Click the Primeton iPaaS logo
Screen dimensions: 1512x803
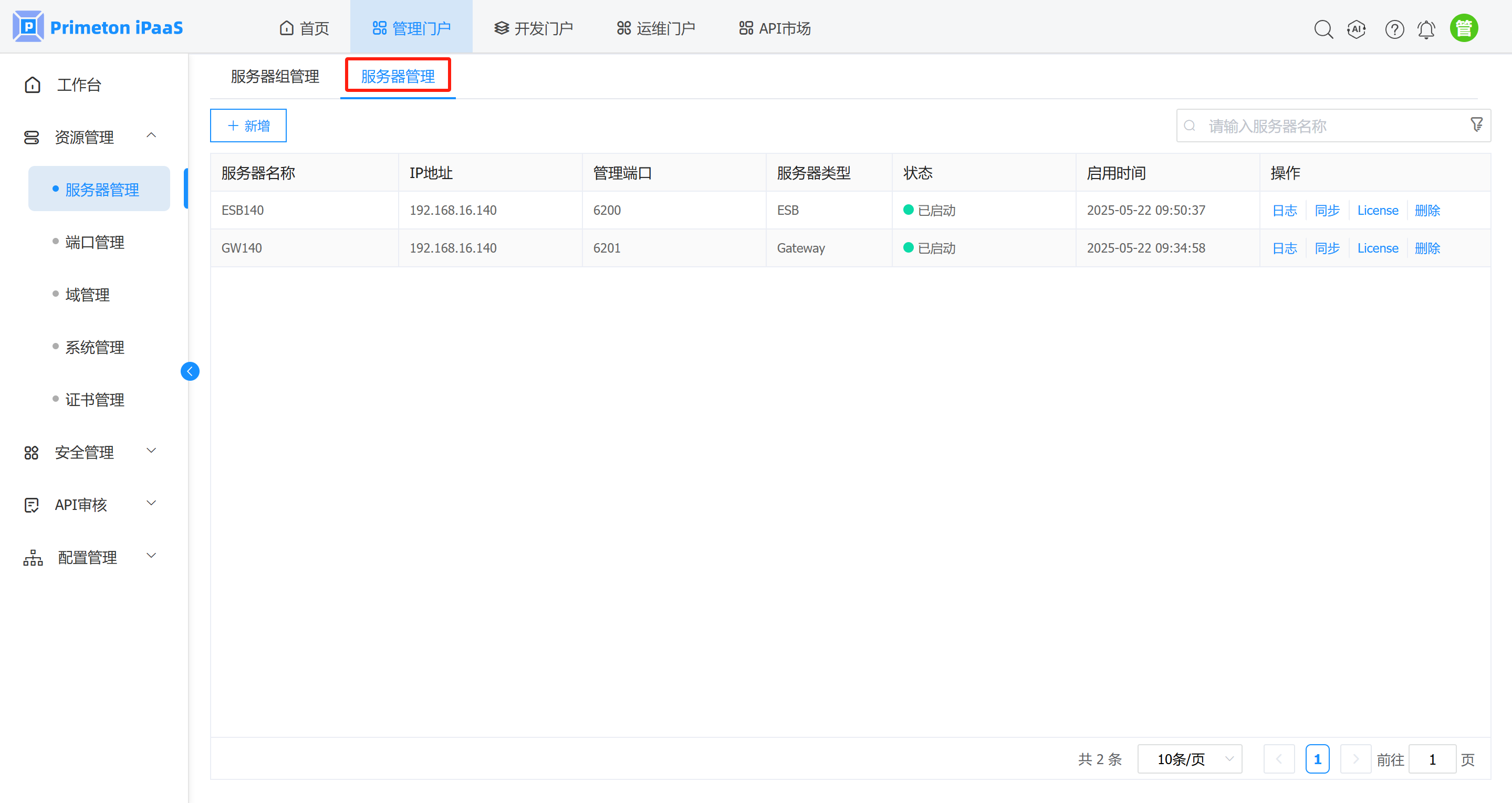(x=98, y=26)
